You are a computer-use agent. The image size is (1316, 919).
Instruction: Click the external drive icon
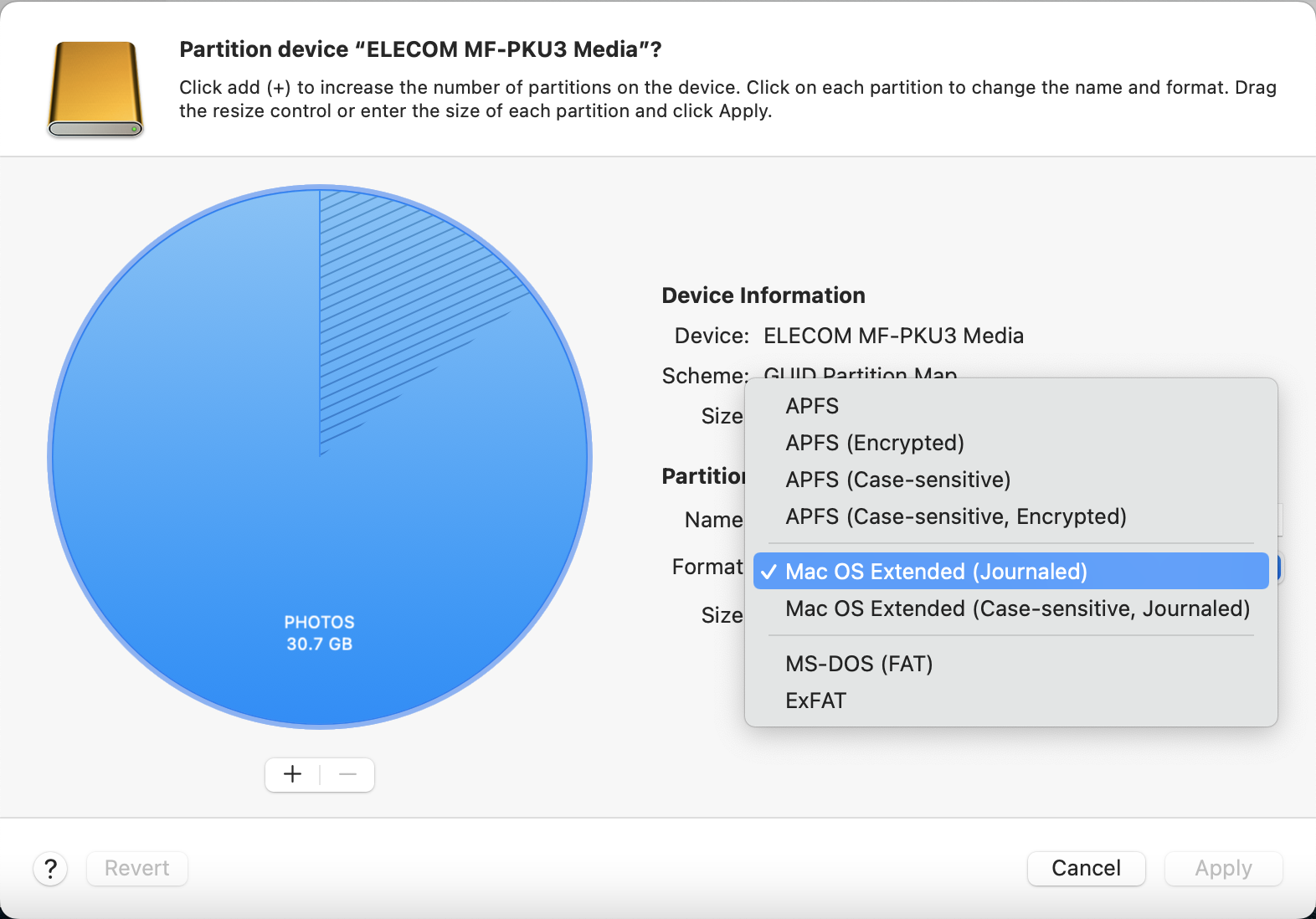coord(95,90)
